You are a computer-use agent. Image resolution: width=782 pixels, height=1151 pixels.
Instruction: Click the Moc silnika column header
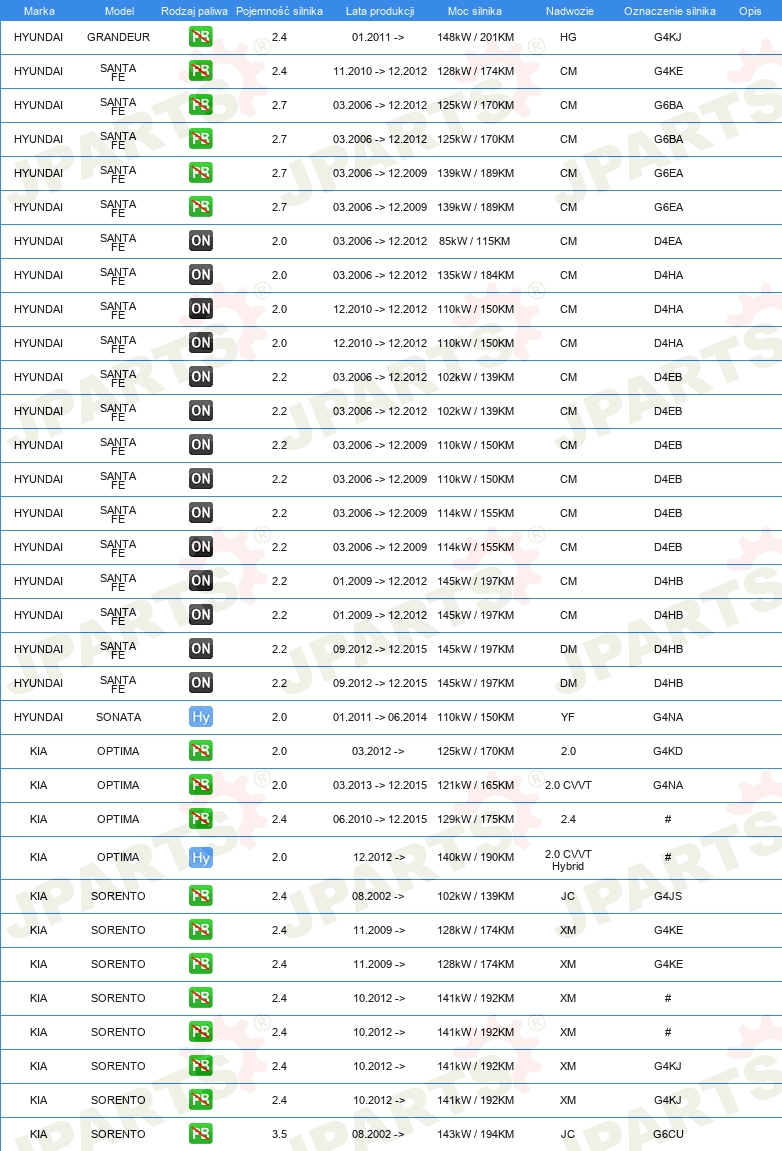coord(475,11)
